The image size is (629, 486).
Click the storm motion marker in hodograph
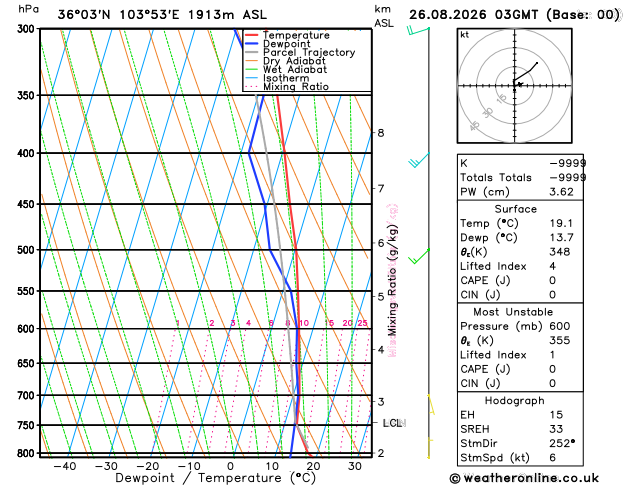(520, 84)
